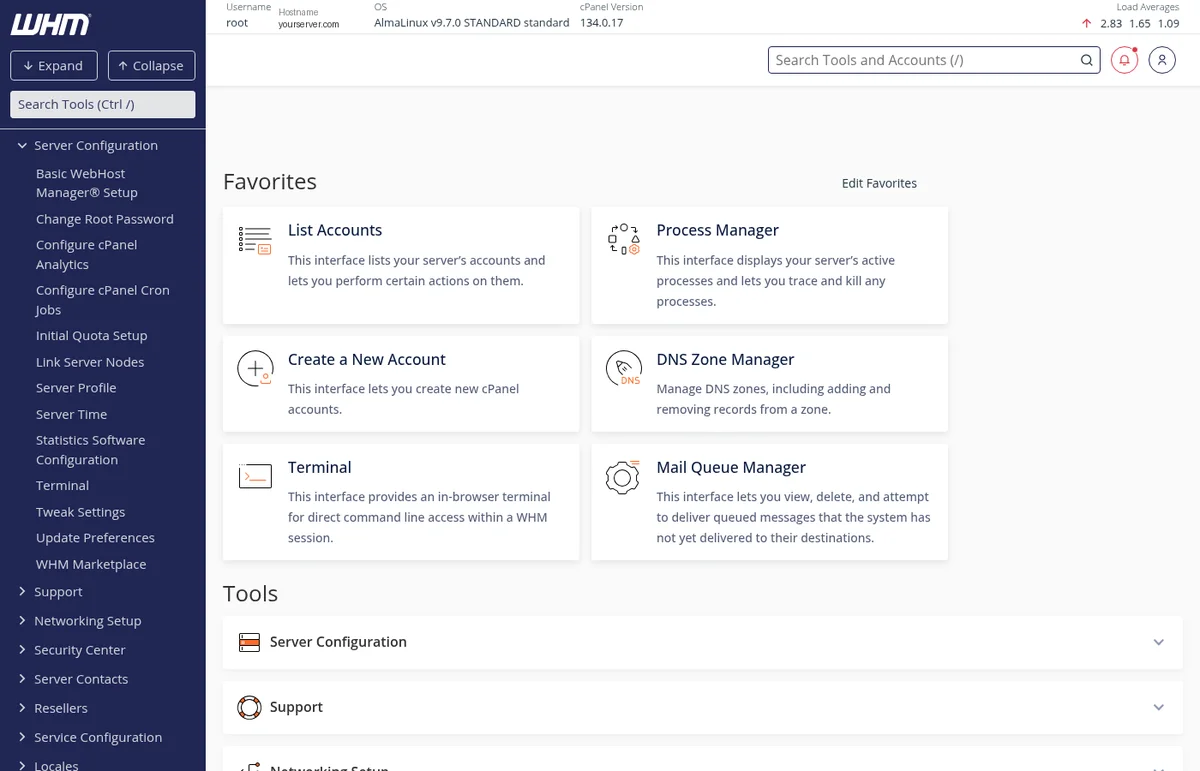Open Link Server Nodes
This screenshot has height=771, width=1200.
90,362
